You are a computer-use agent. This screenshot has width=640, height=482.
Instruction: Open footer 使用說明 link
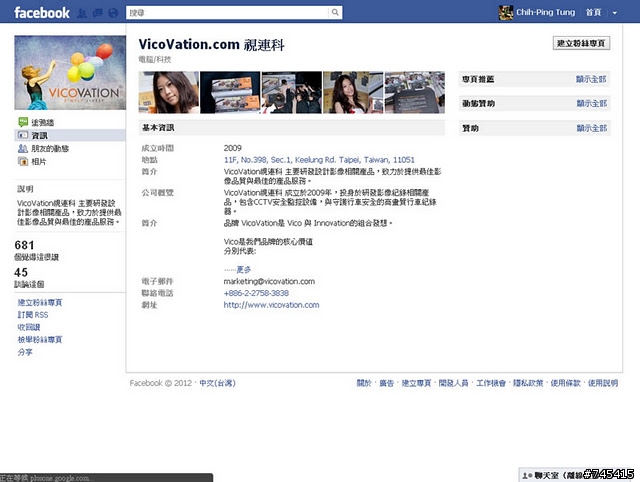pos(603,383)
